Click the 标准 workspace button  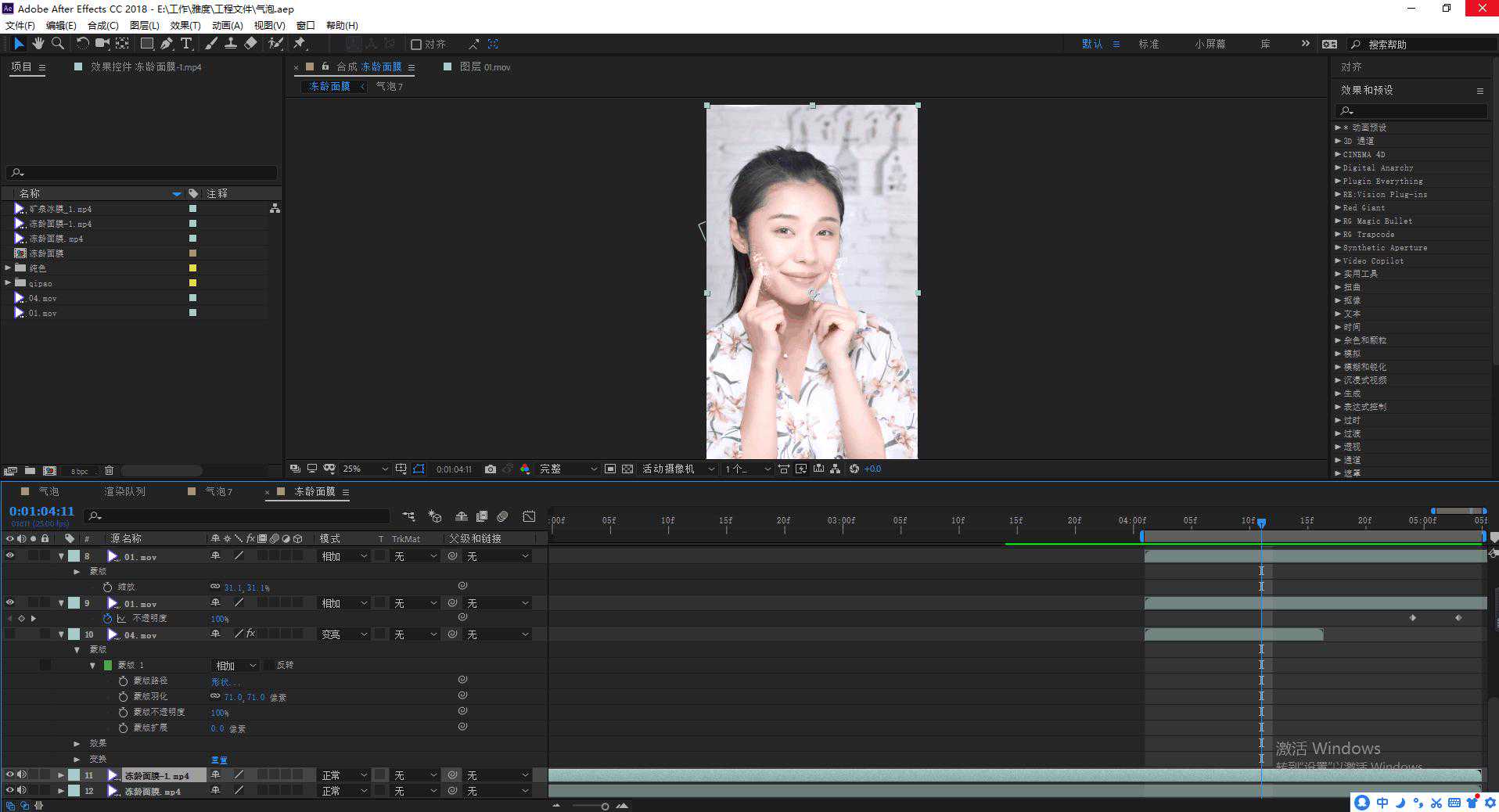click(x=1149, y=44)
